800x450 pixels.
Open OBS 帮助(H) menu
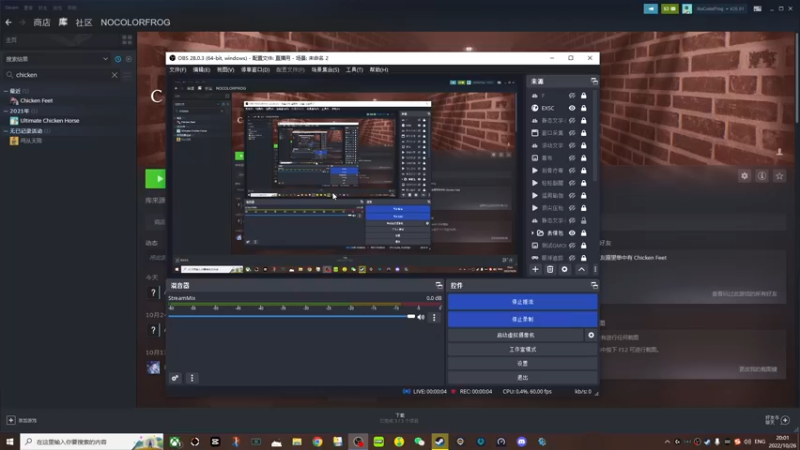click(x=379, y=70)
